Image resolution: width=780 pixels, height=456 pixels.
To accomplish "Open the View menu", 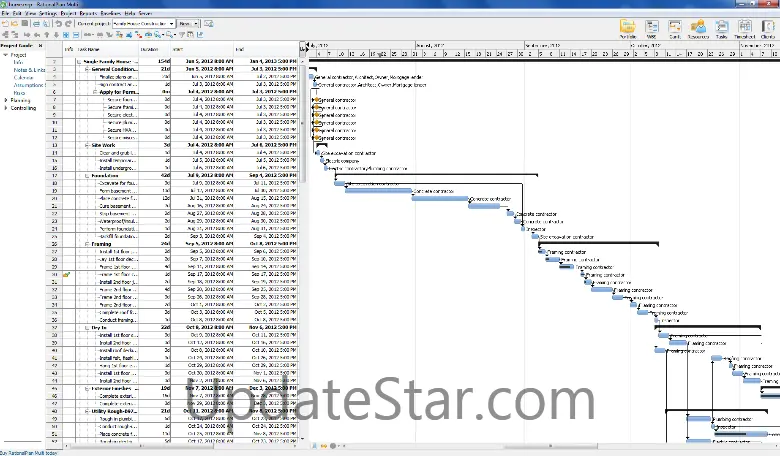I will tap(30, 13).
